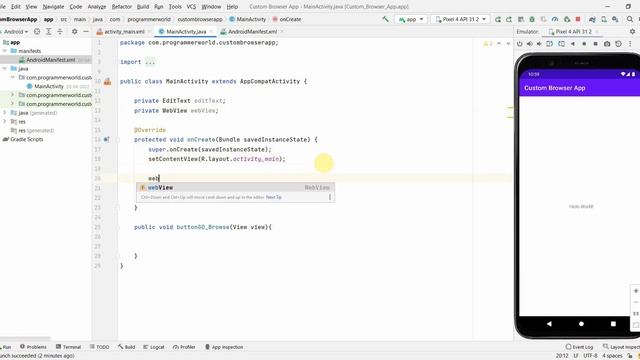Screen dimensions: 640x360
Task: Click the Search Everywhere magnifier icon
Action: [x=630, y=19]
